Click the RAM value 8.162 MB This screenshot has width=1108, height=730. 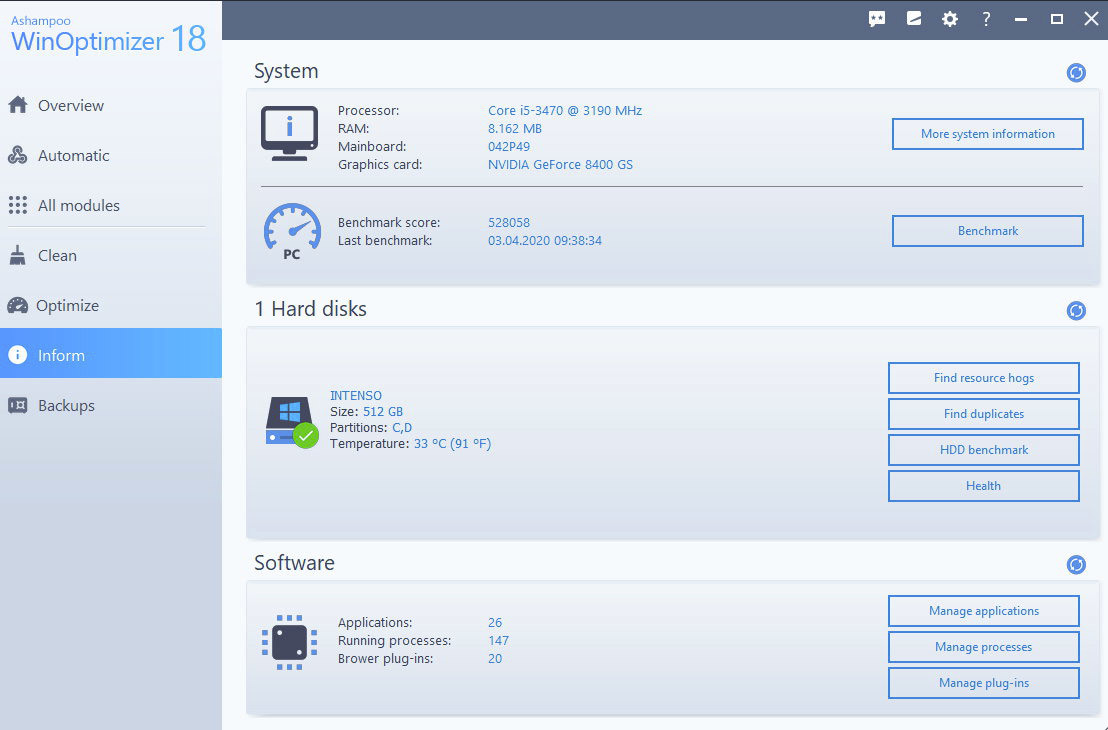514,129
